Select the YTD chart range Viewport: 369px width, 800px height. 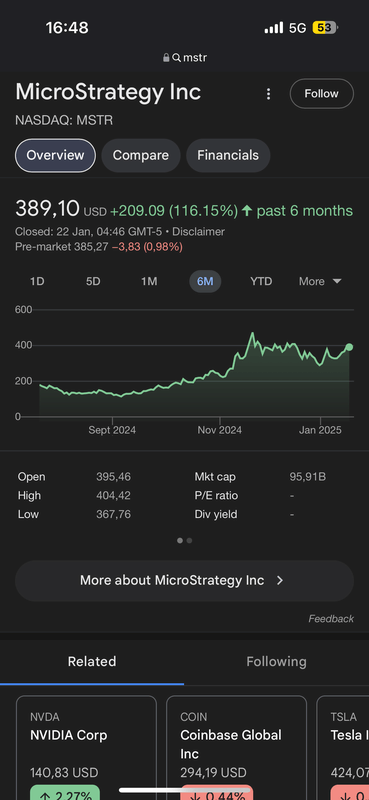tap(261, 282)
